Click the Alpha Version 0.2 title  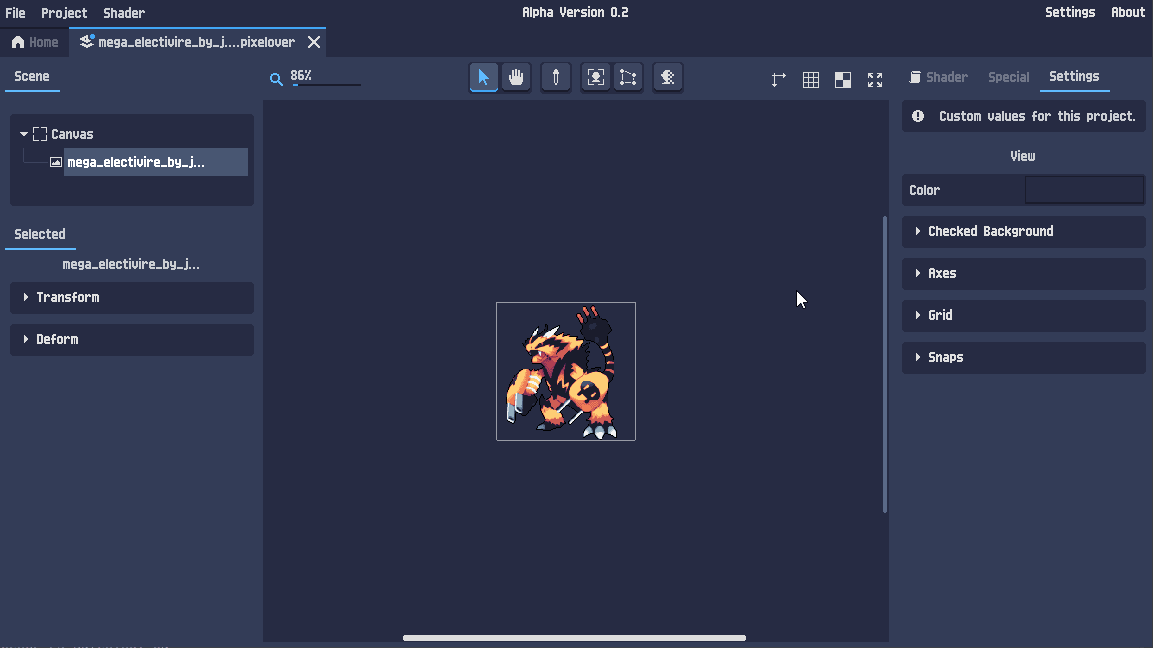575,12
